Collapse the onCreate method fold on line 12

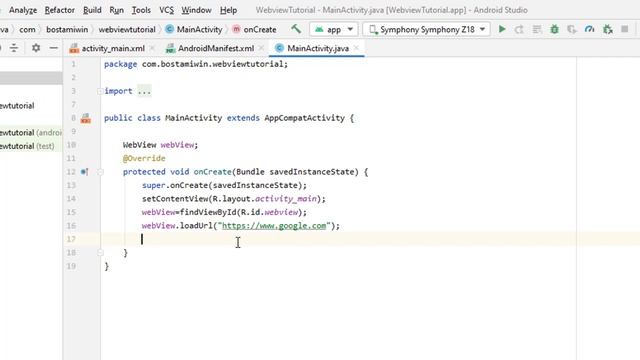[100, 172]
